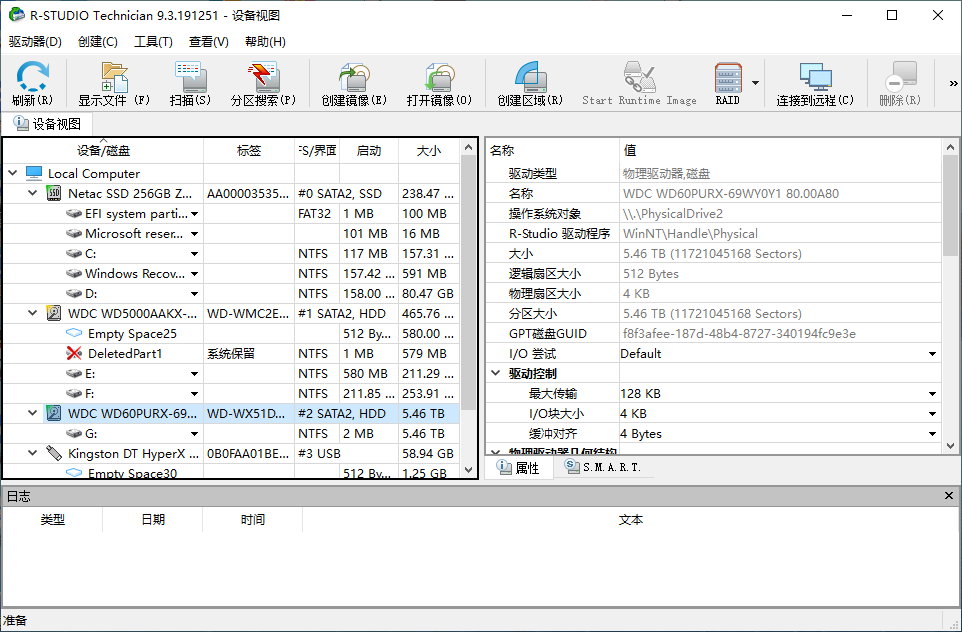Sort by 标签 column header
Viewport: 962px width, 632px height.
249,151
